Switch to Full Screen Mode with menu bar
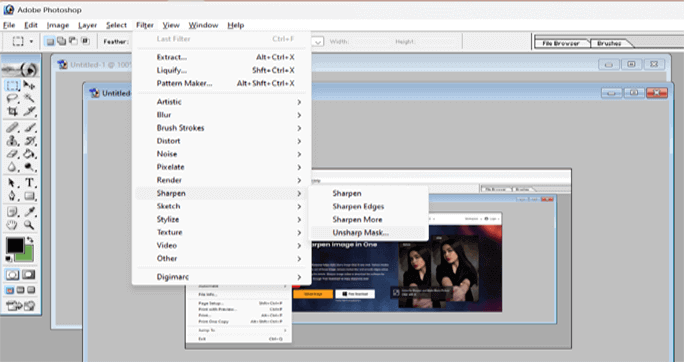Viewport: 684px width, 362px height. coord(21,290)
